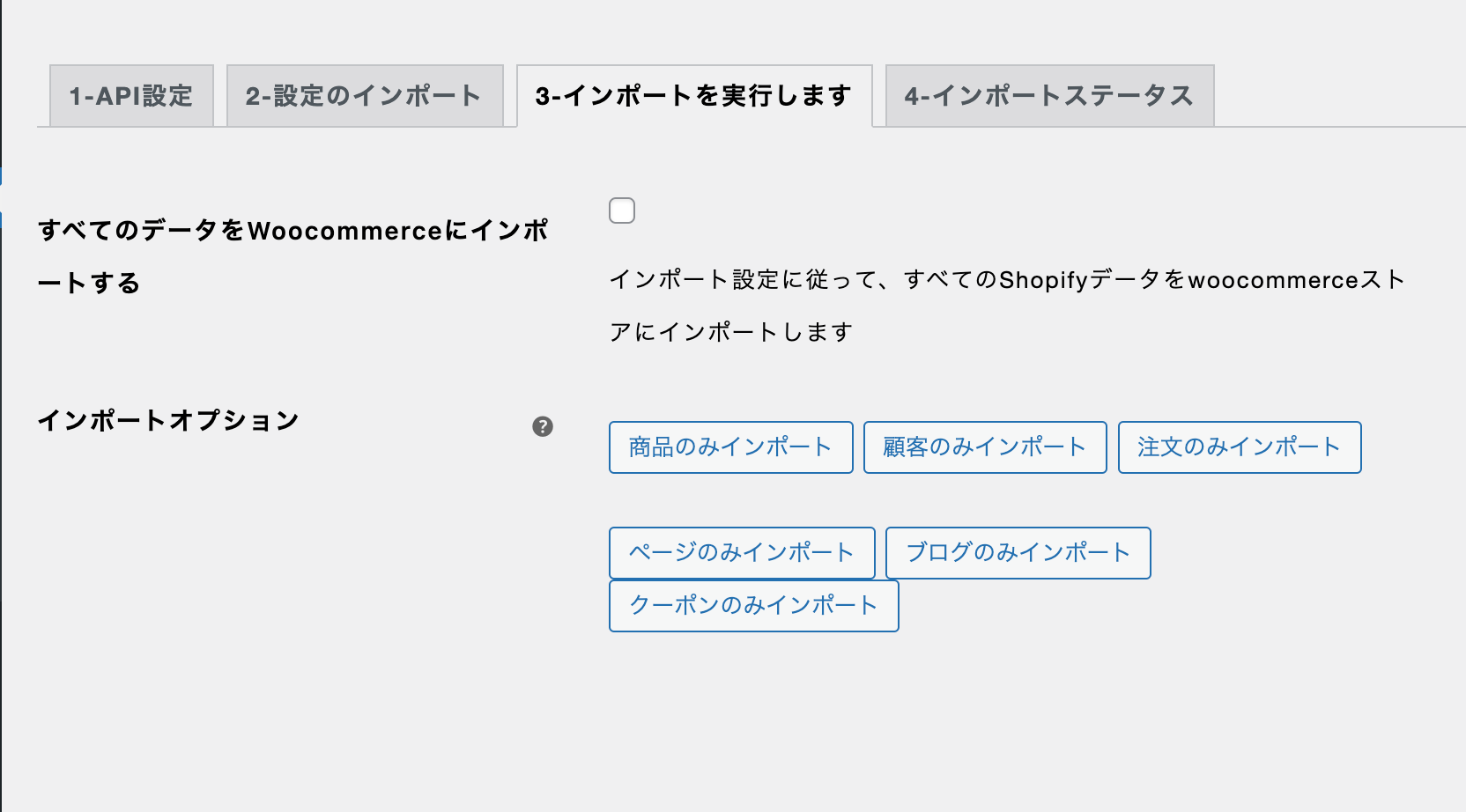
Task: Click the すべてのデータをWoocommerceにインポートする label
Action: 292,256
